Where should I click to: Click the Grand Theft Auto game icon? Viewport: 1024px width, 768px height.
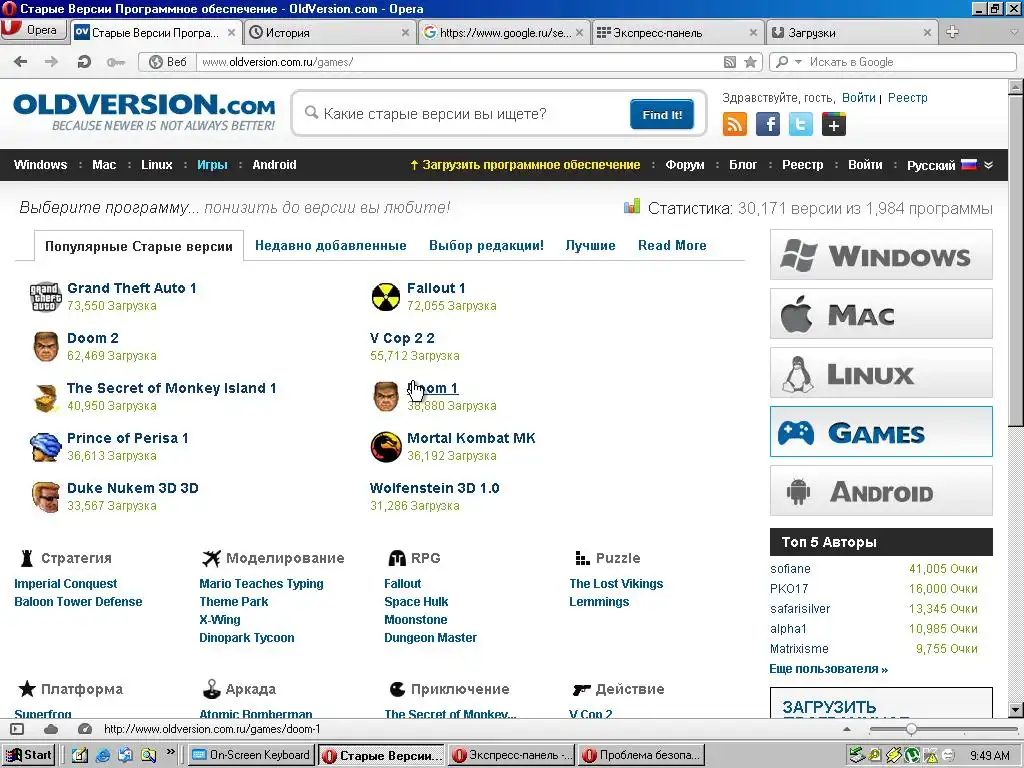coord(46,296)
